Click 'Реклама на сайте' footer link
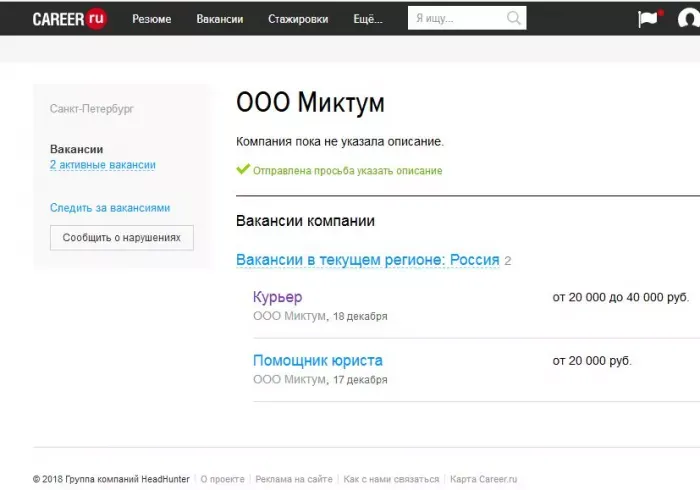Viewport: 700px width, 490px height. point(294,479)
